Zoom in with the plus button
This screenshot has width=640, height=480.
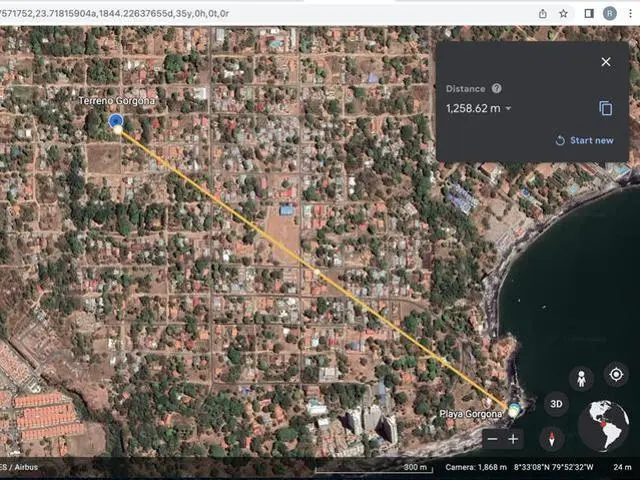[x=514, y=439]
